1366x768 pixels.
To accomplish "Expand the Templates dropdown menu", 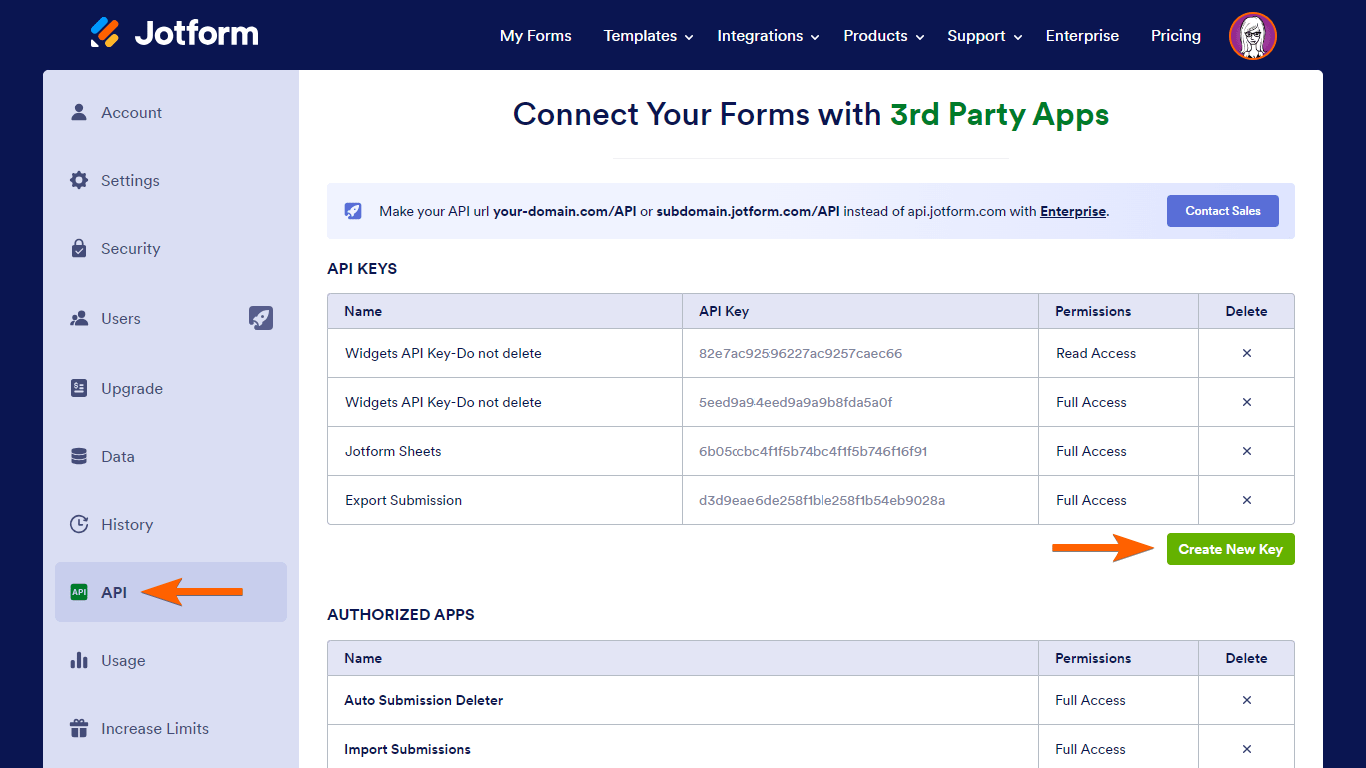I will (x=648, y=36).
